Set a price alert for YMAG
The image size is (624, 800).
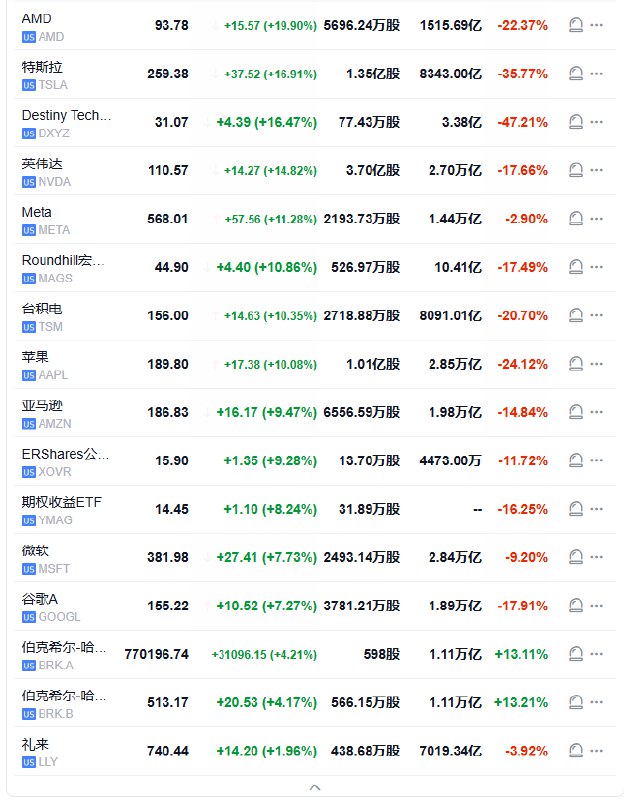click(x=576, y=509)
